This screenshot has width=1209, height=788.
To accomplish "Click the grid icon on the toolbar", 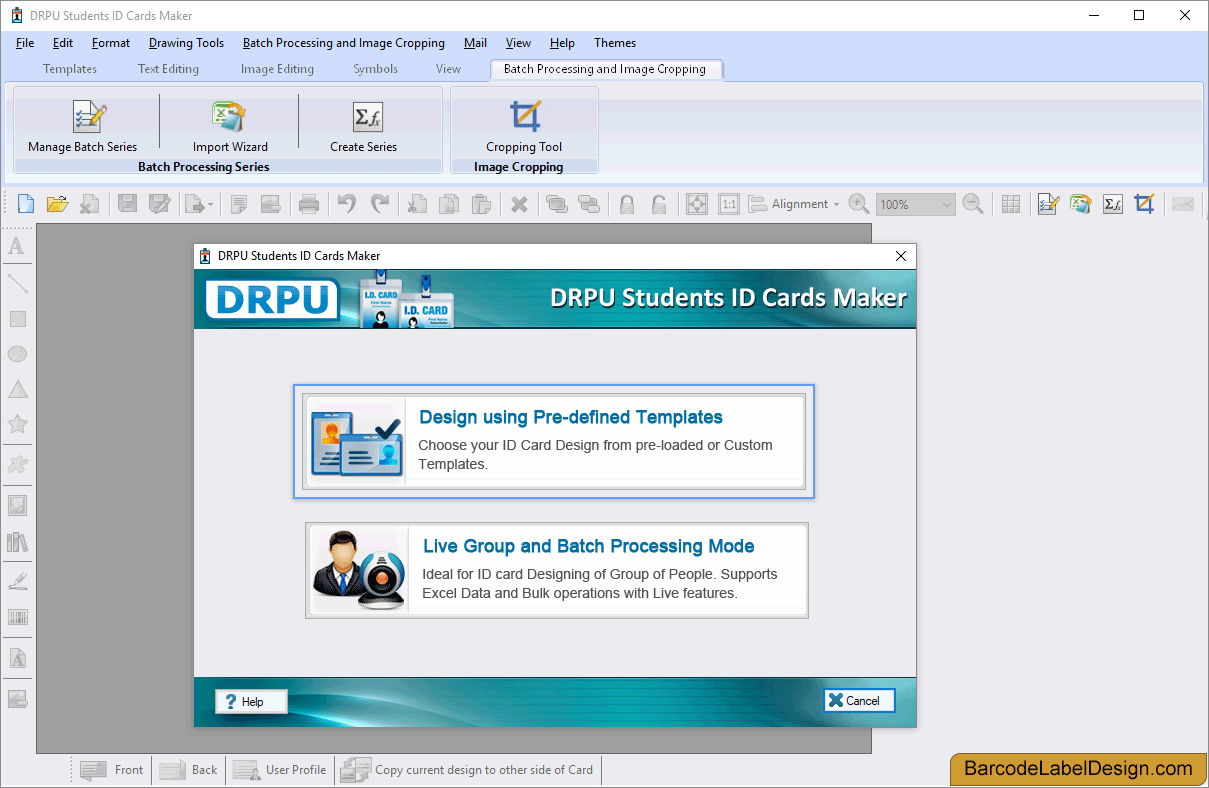I will coord(1010,204).
